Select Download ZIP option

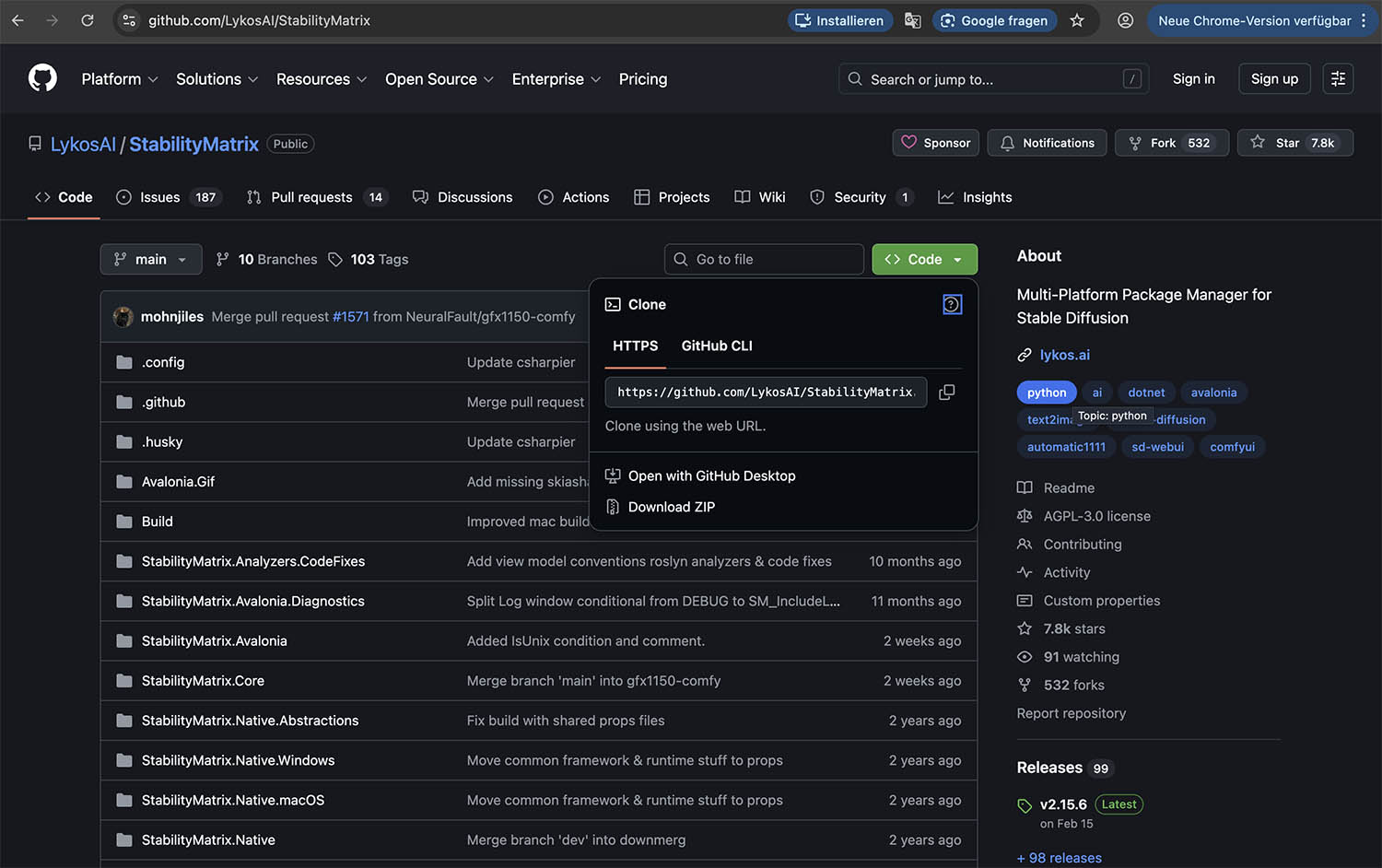671,507
